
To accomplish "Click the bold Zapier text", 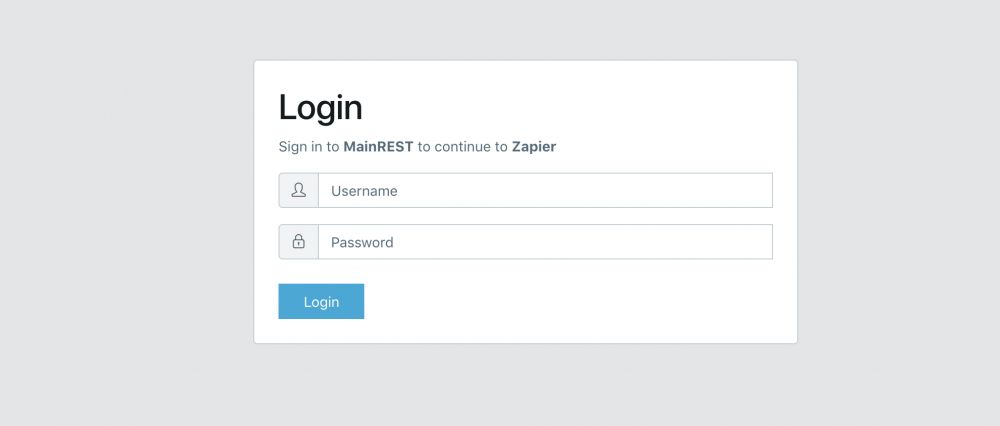I will [x=534, y=147].
